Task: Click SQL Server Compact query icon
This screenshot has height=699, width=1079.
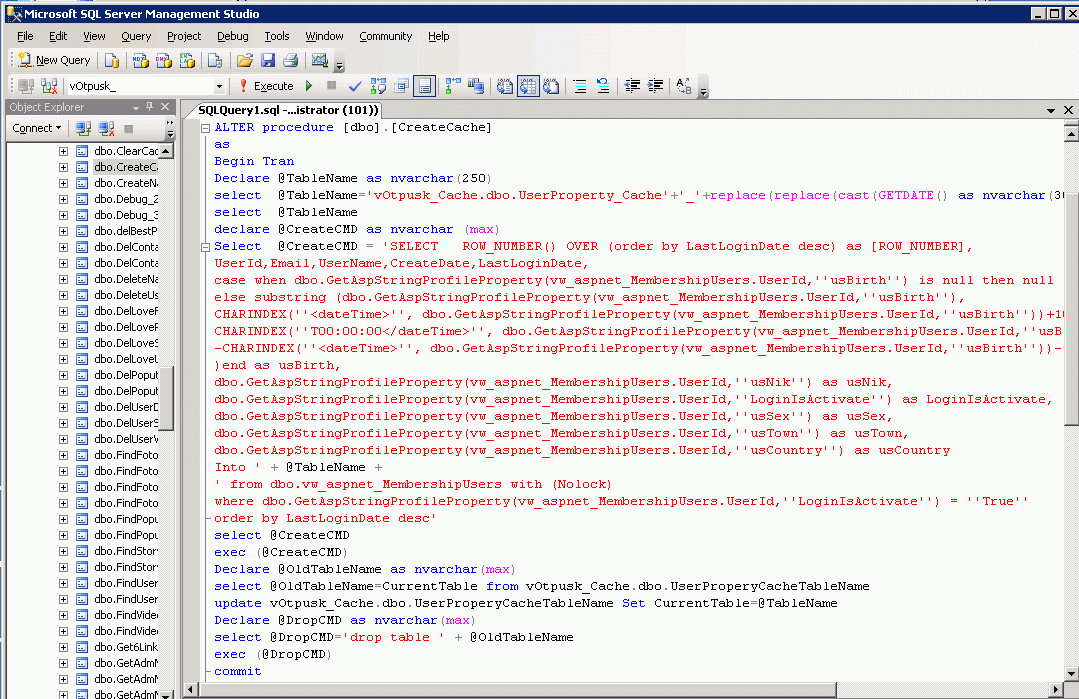Action: click(x=215, y=61)
